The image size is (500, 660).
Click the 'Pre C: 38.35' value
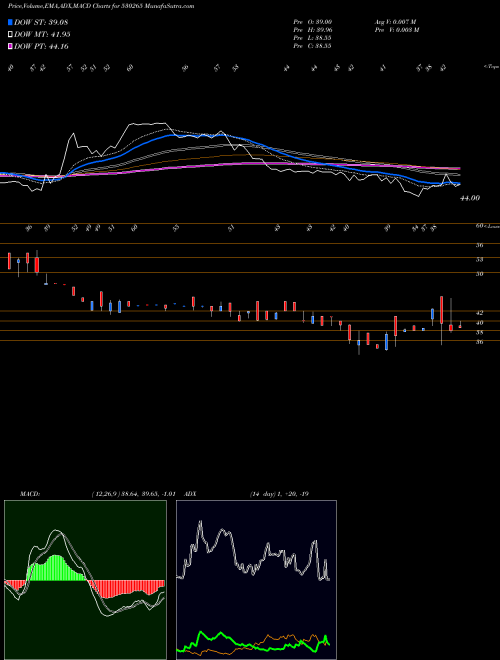[x=313, y=46]
